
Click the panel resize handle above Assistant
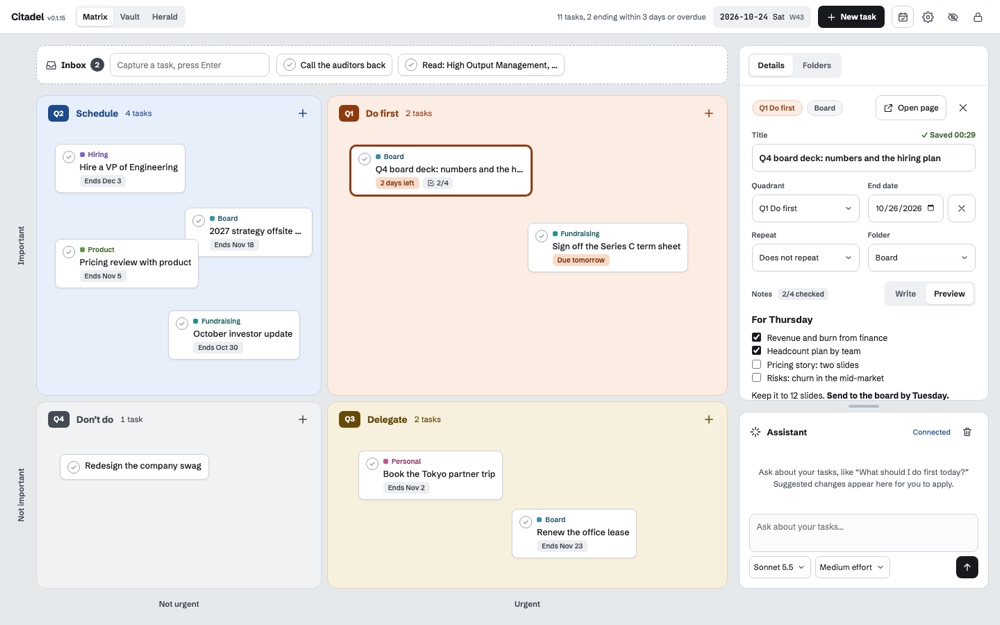[864, 406]
